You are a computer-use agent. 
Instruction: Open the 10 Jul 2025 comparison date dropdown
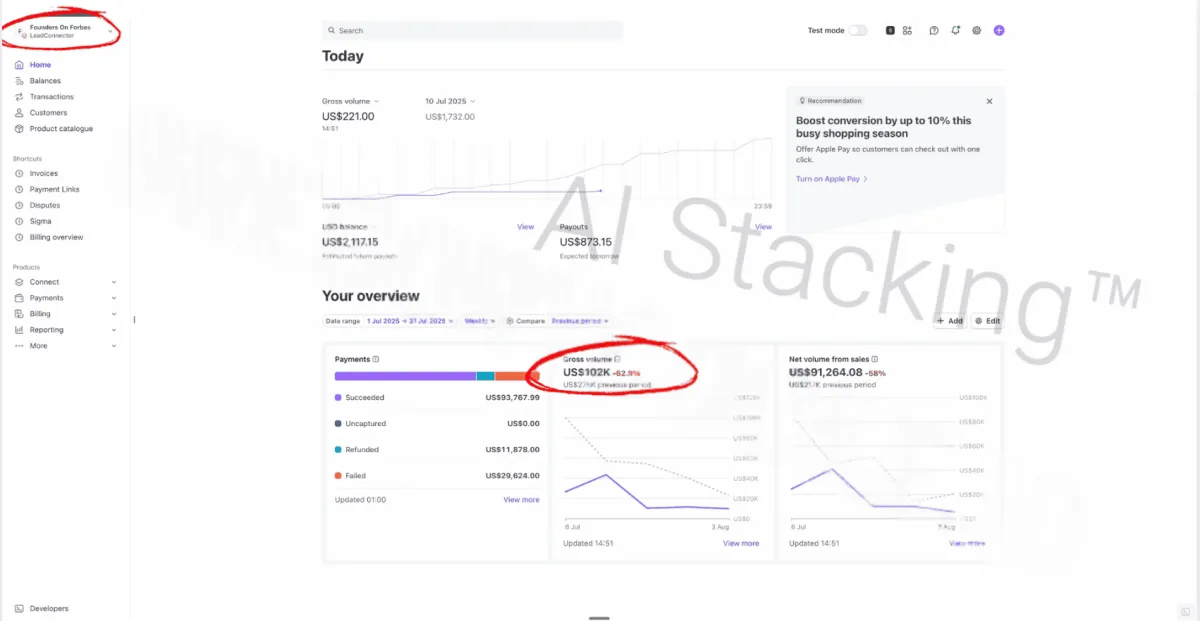[451, 101]
